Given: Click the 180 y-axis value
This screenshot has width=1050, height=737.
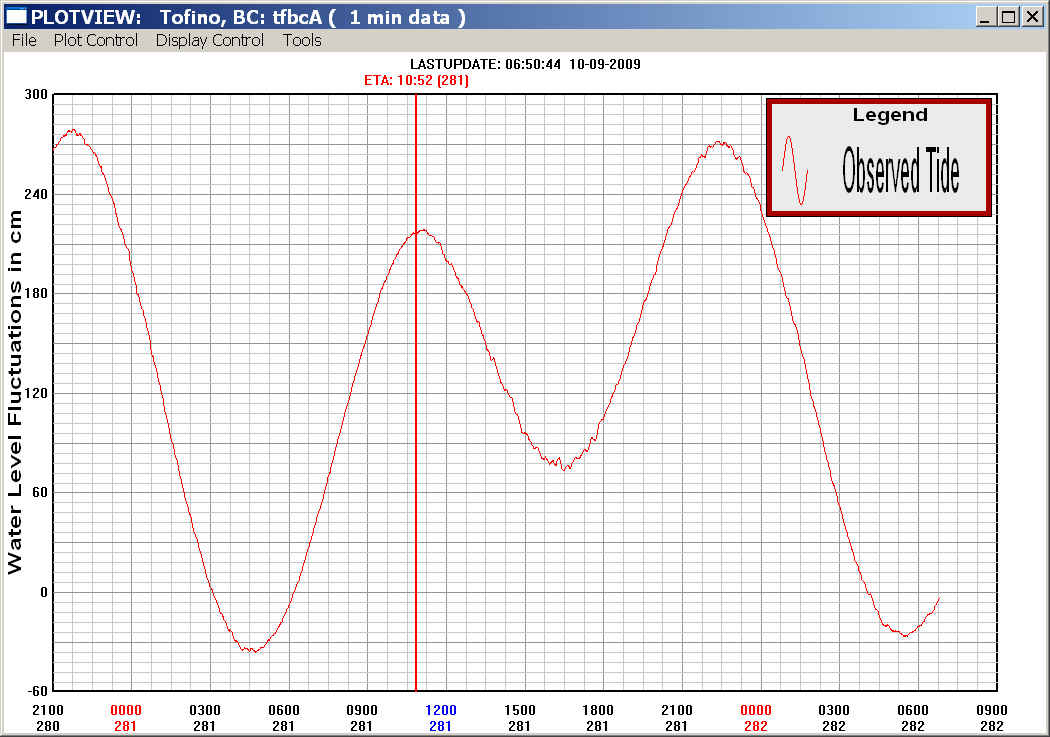Looking at the screenshot, I should pyautogui.click(x=36, y=293).
